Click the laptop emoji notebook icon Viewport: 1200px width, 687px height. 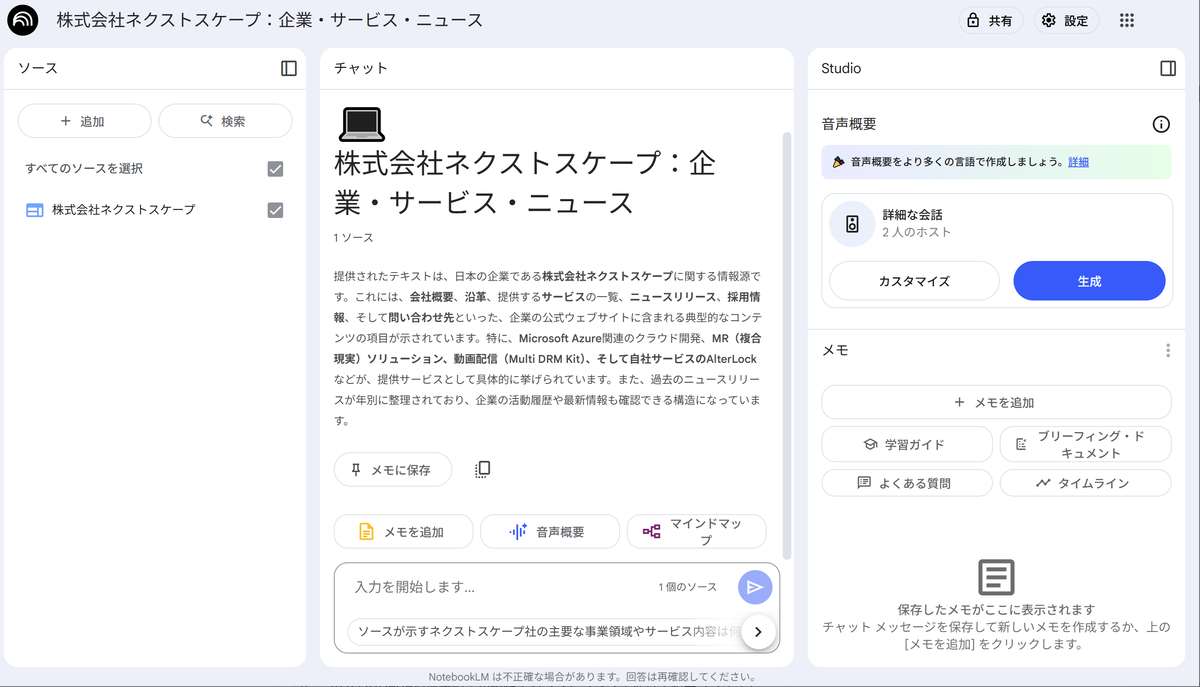[x=362, y=124]
